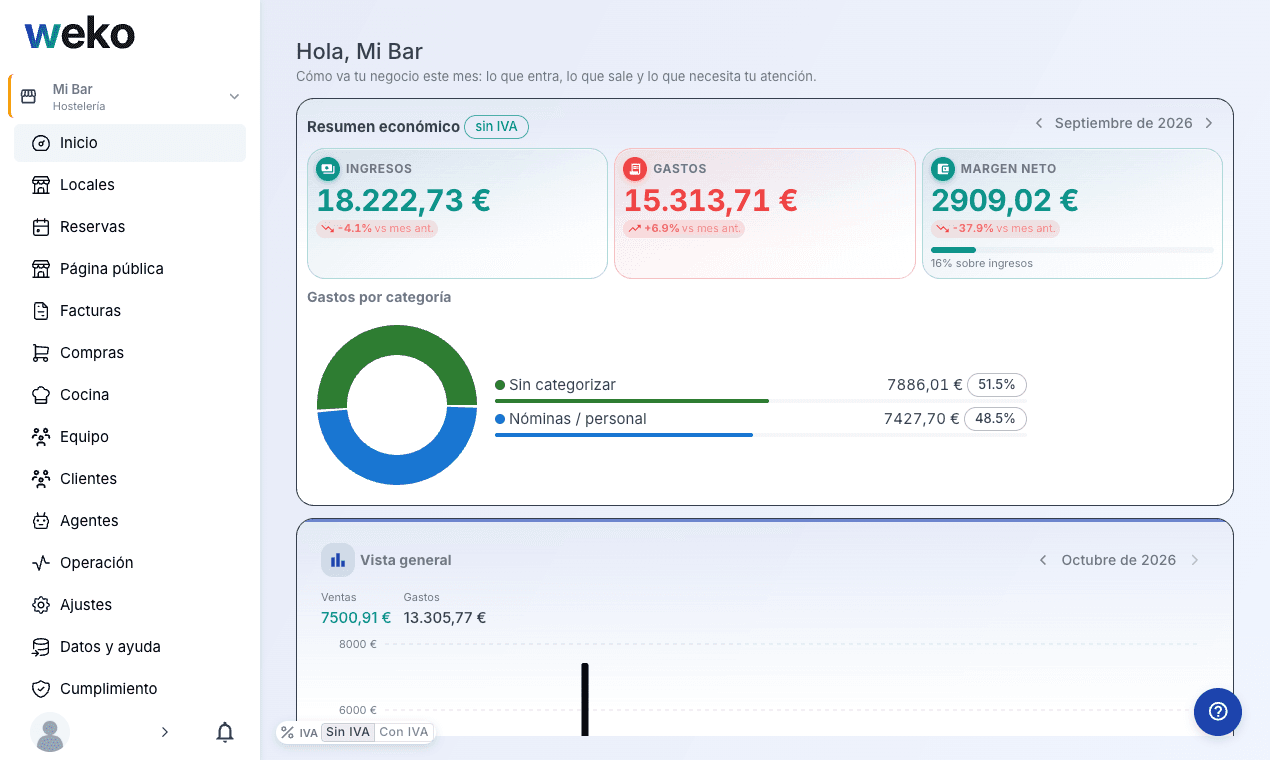
Task: Click the weko logo
Action: (x=80, y=35)
